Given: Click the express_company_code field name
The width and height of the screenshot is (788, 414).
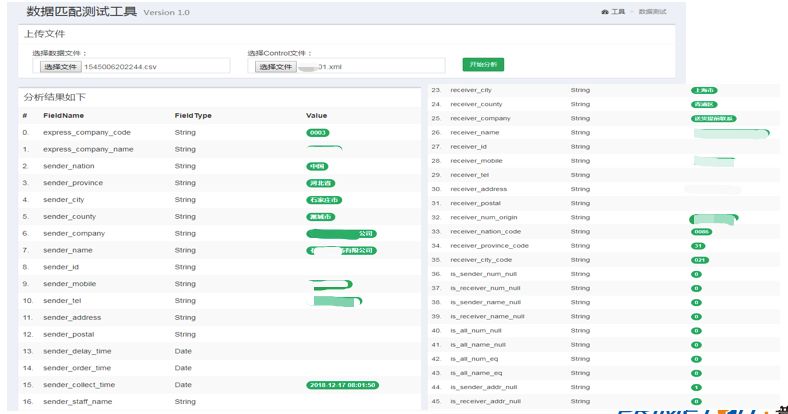Looking at the screenshot, I should [x=87, y=133].
